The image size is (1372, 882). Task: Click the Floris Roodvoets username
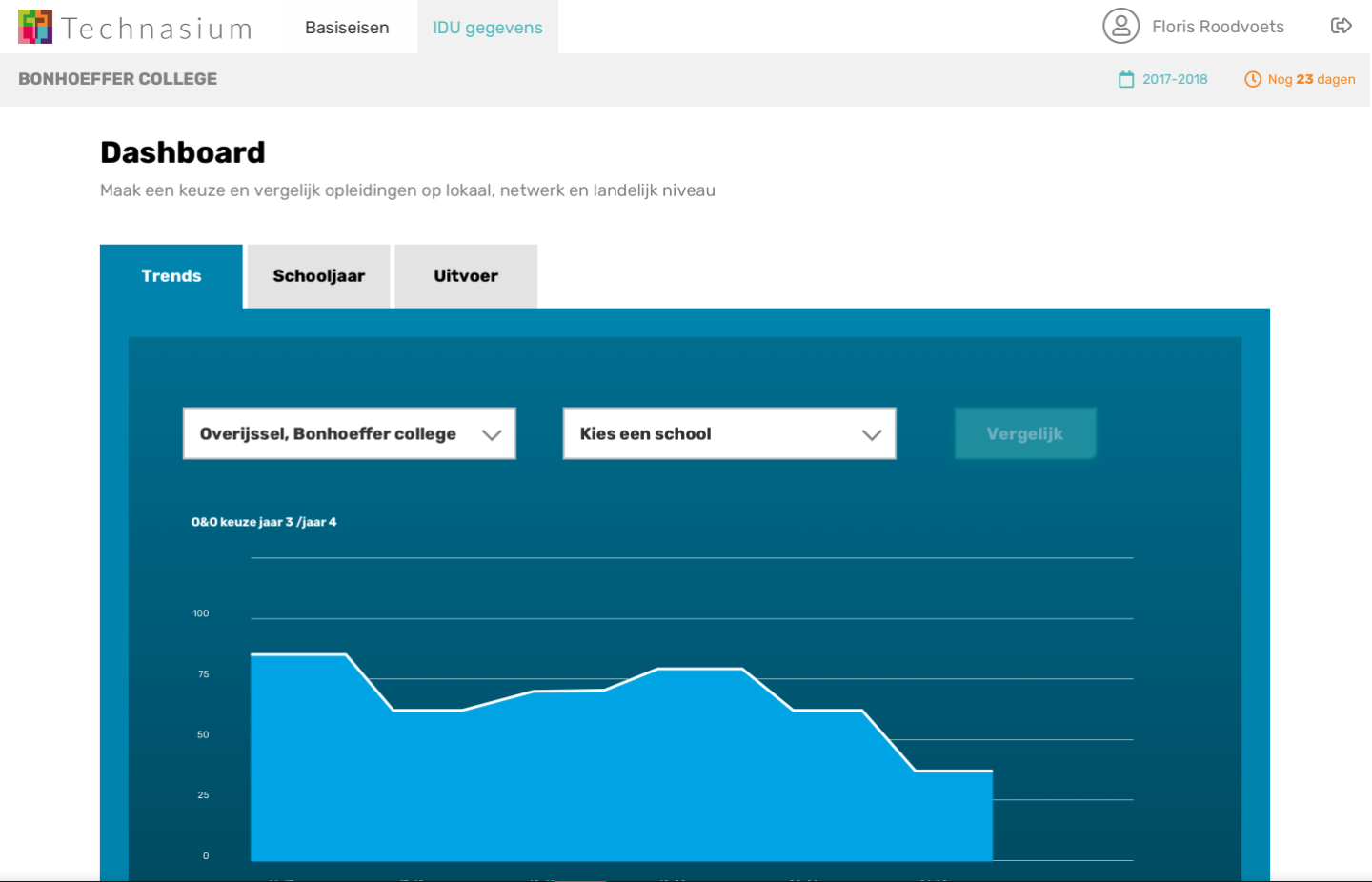tap(1218, 27)
